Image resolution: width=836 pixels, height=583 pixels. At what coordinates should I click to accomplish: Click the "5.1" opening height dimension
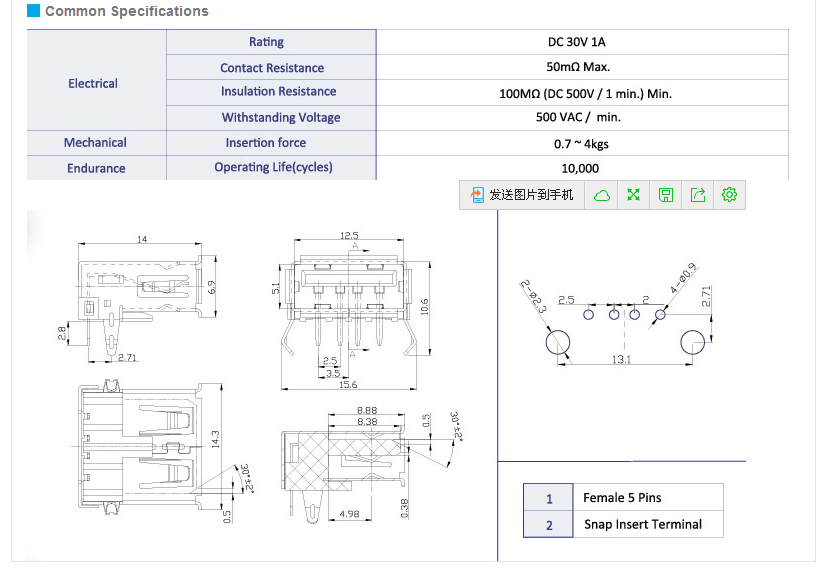(x=276, y=288)
